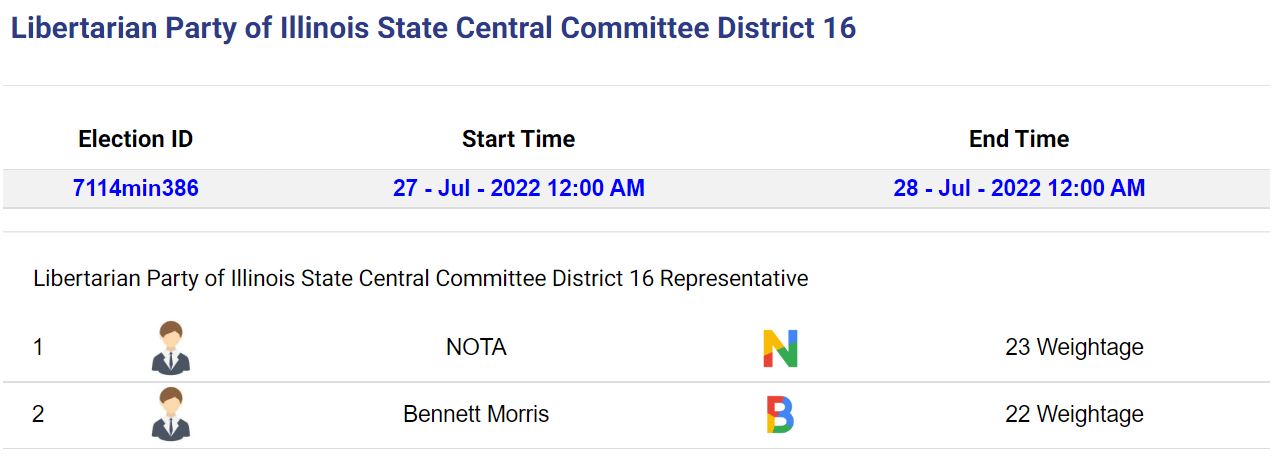Click the Start Time column header
This screenshot has width=1276, height=467.
[519, 139]
